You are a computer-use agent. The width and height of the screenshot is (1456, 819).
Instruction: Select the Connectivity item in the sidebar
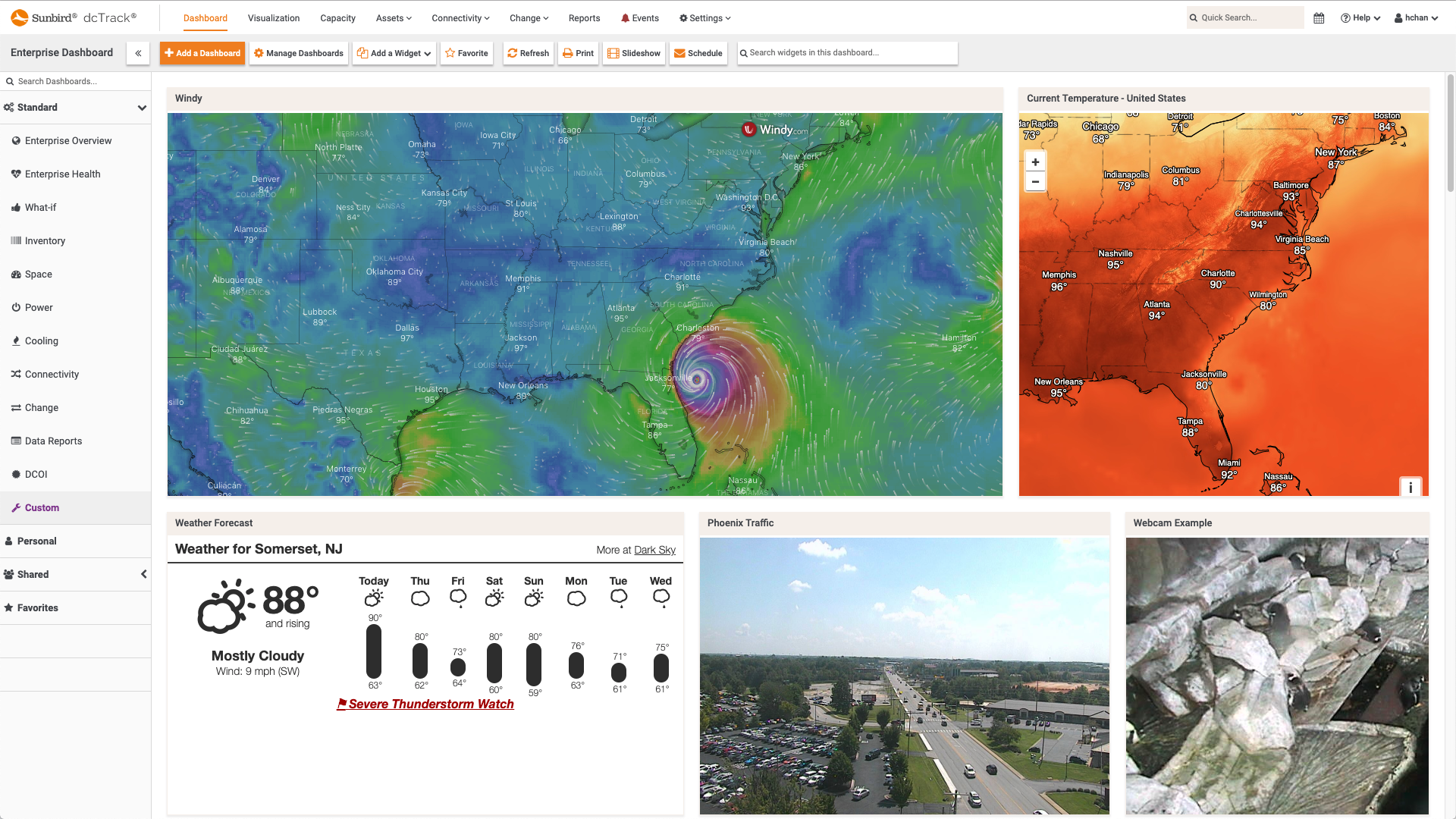pyautogui.click(x=52, y=374)
